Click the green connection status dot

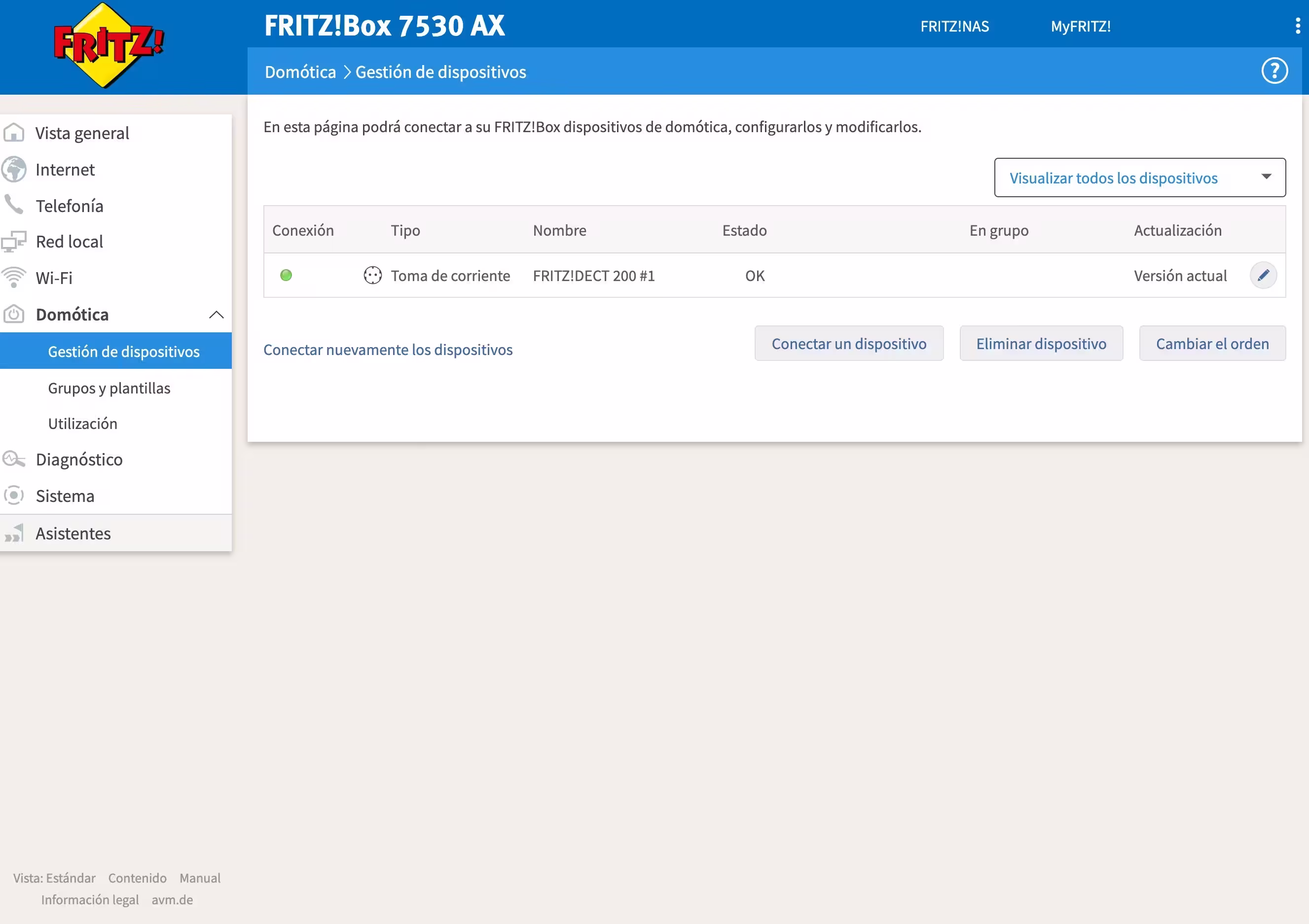[x=286, y=276]
